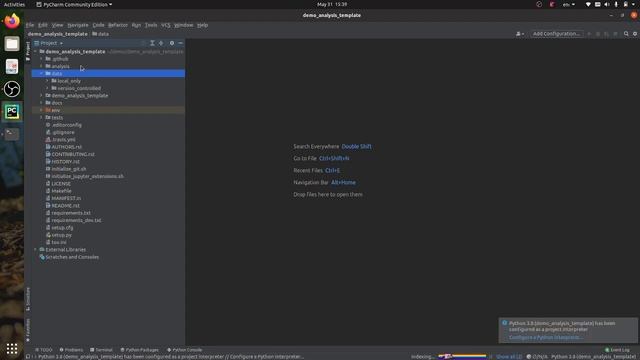This screenshot has width=640, height=360.
Task: Open the Window menu
Action: coord(184,25)
